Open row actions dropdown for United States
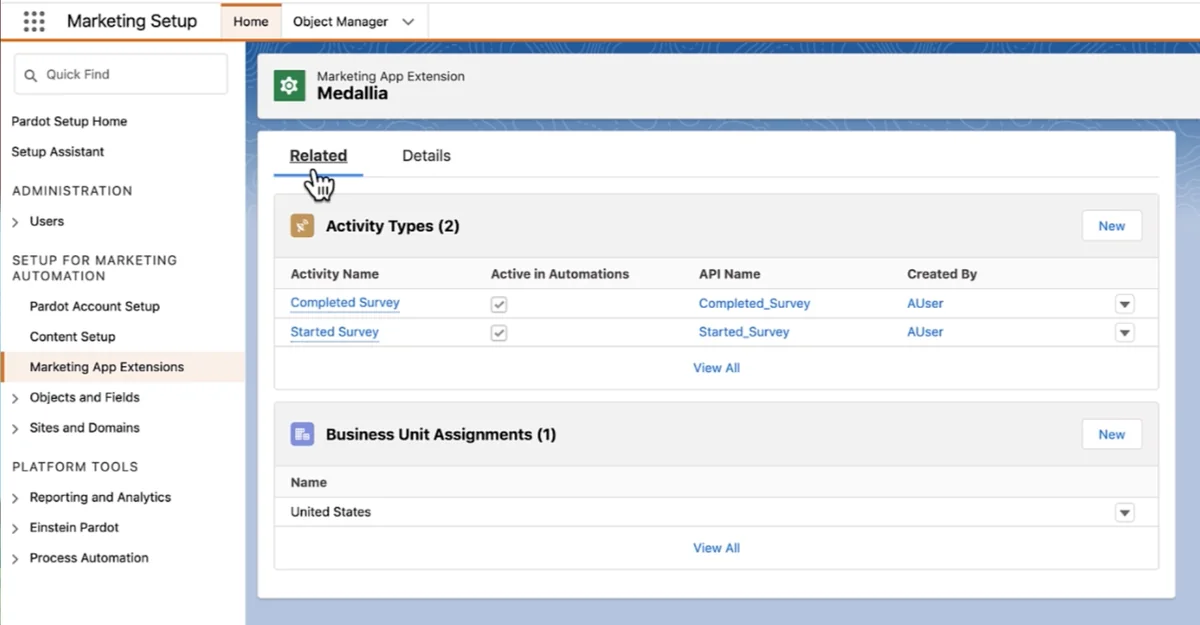The image size is (1200, 625). (x=1125, y=512)
